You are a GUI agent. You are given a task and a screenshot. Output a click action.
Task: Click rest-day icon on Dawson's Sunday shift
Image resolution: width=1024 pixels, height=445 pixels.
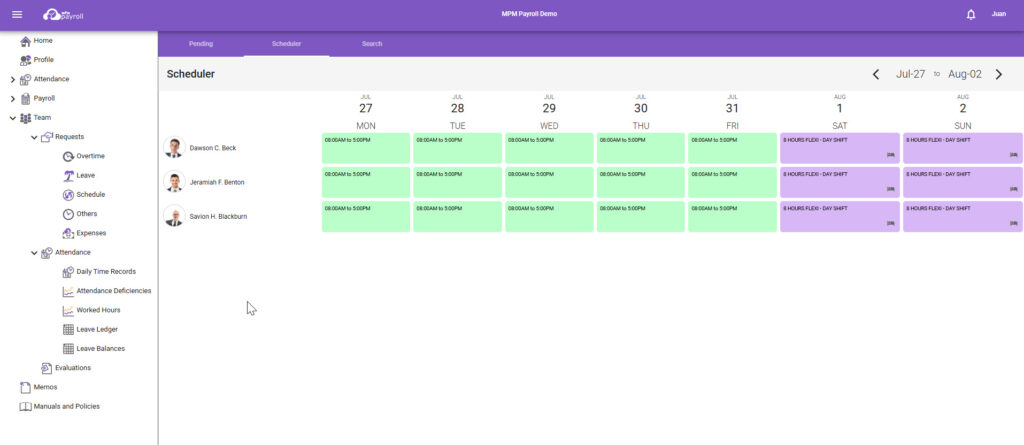click(1014, 155)
